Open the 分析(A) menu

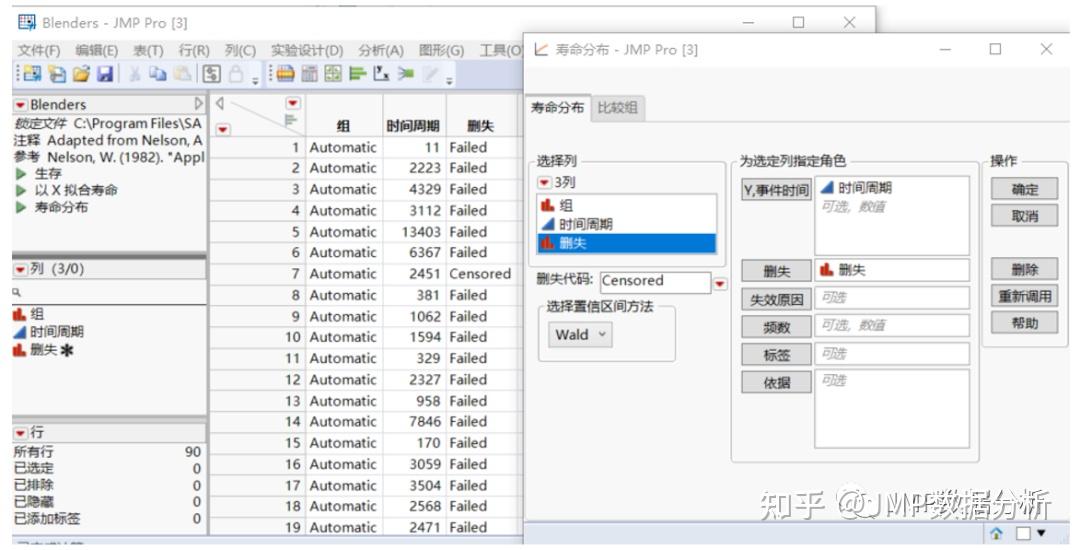(x=381, y=51)
